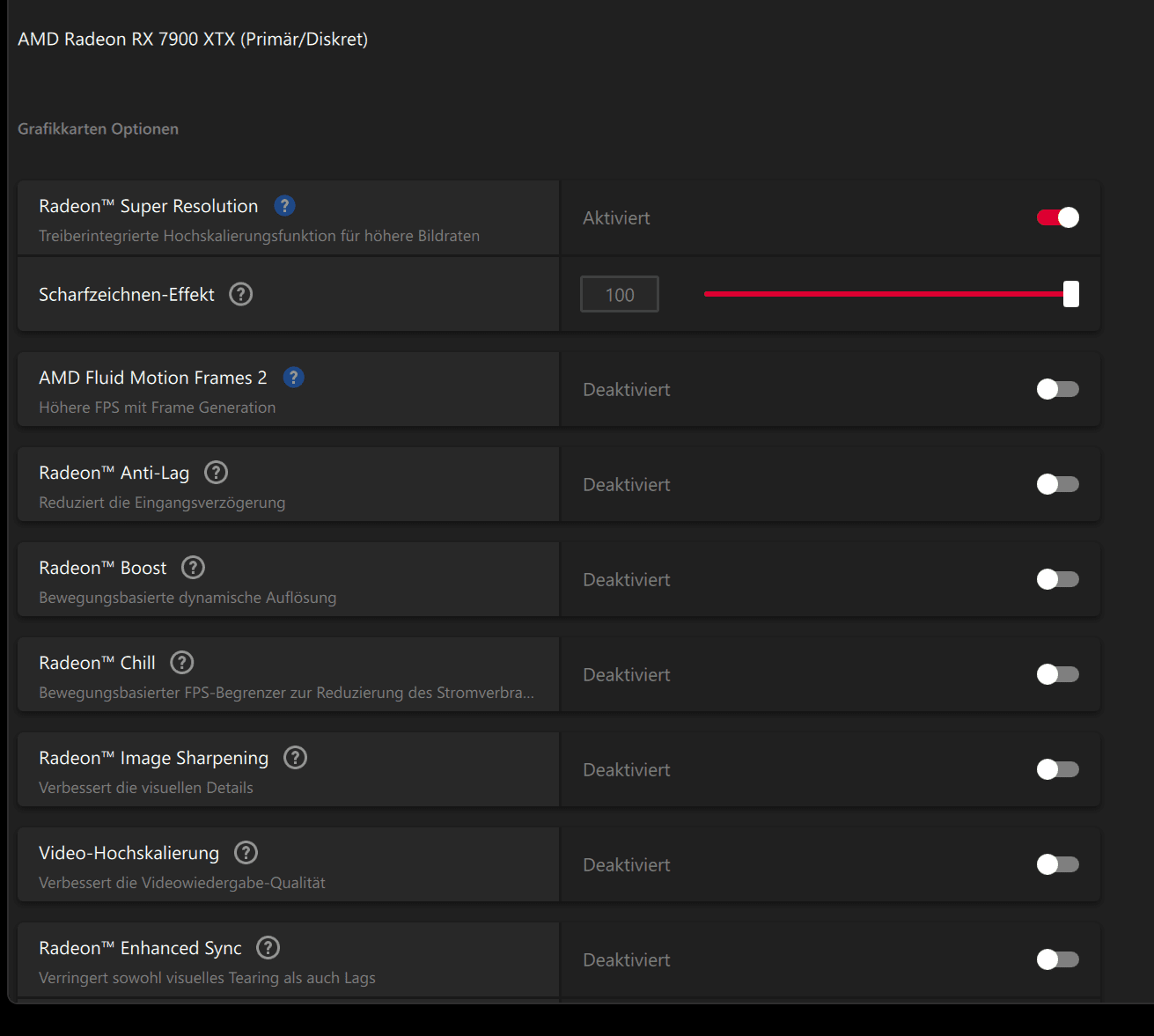Viewport: 1154px width, 1036px height.
Task: Click the Radeon Image Sharpening label
Action: tap(154, 759)
